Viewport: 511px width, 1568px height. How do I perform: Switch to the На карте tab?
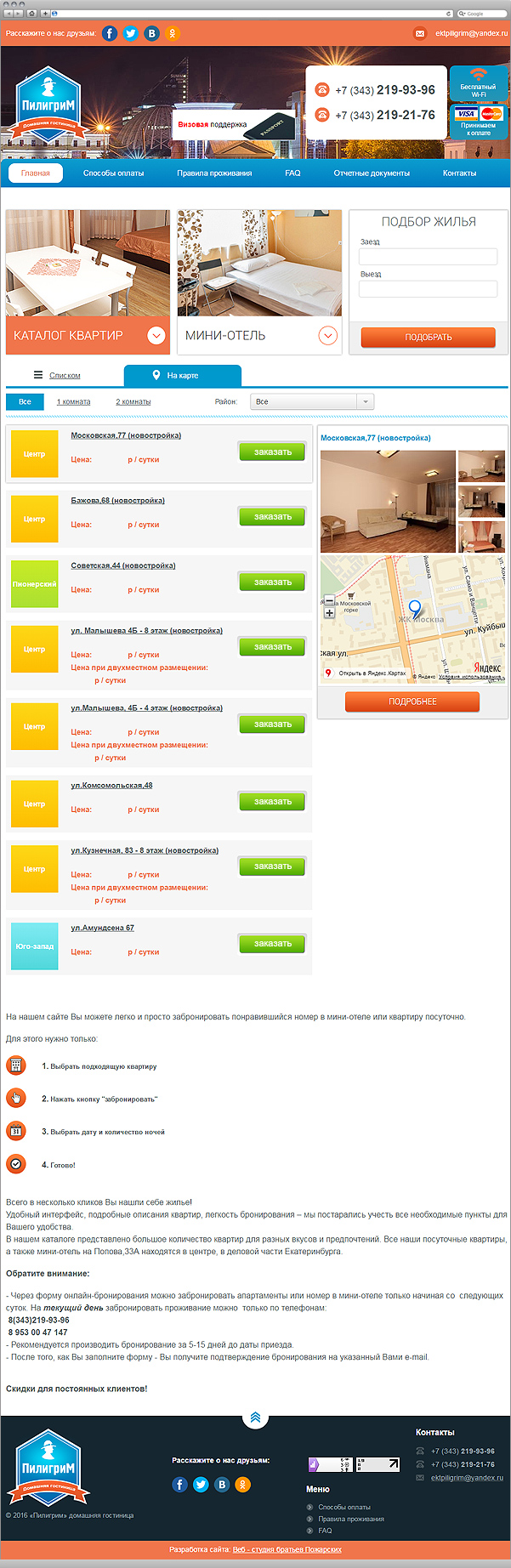coord(183,375)
